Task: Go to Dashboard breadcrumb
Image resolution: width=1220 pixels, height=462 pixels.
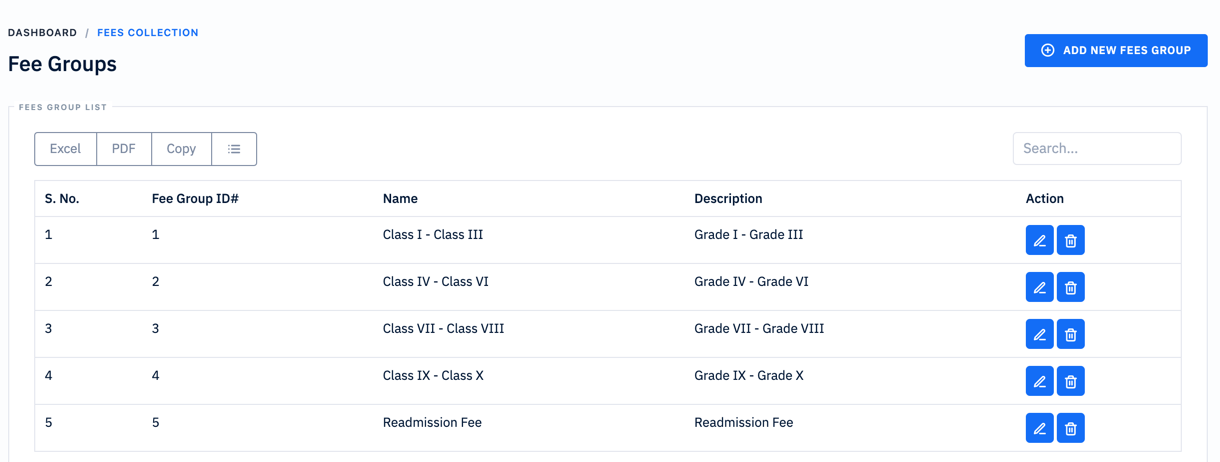Action: [42, 33]
